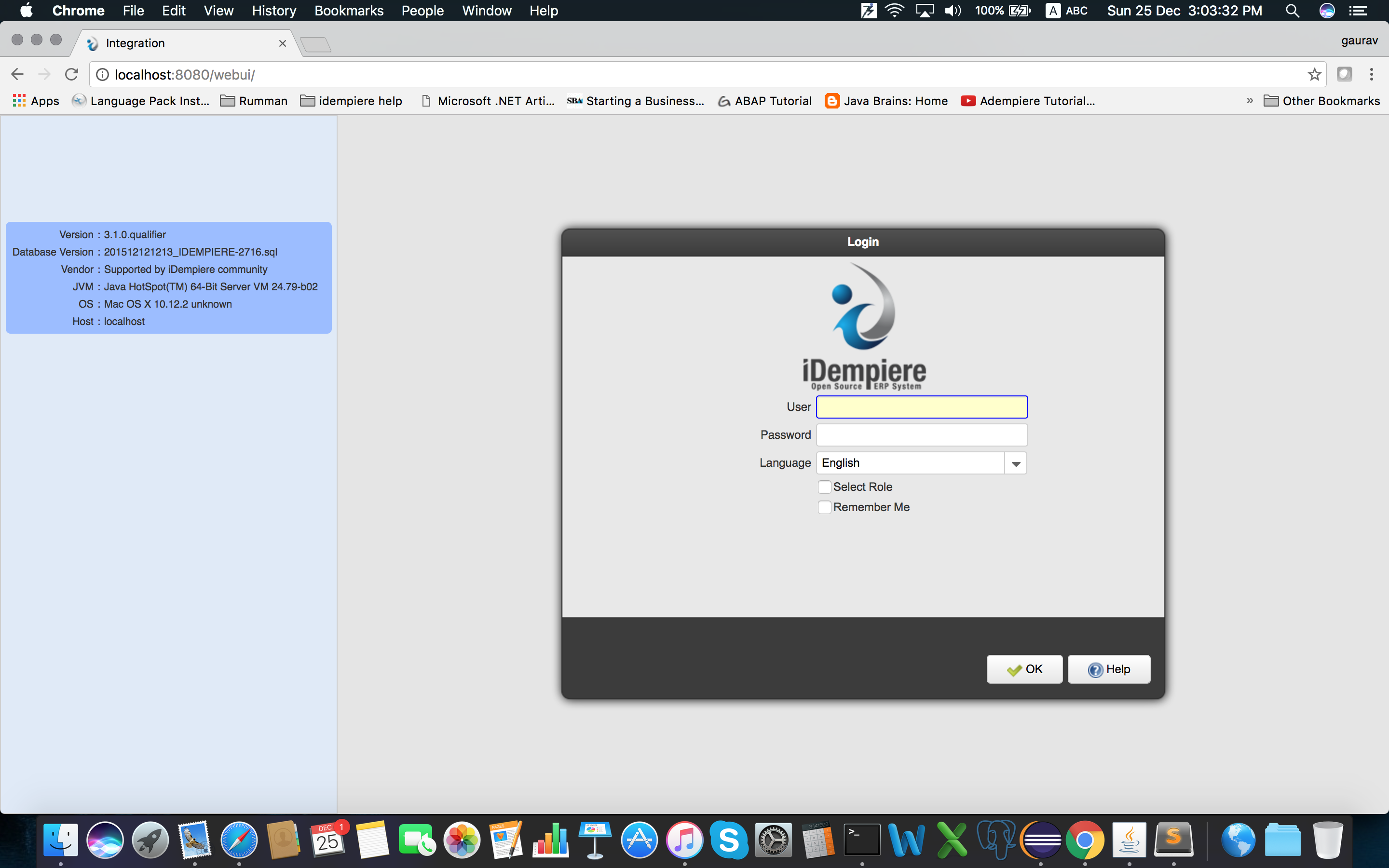Open iTunes music icon in dock
The width and height of the screenshot is (1389, 868).
click(684, 840)
